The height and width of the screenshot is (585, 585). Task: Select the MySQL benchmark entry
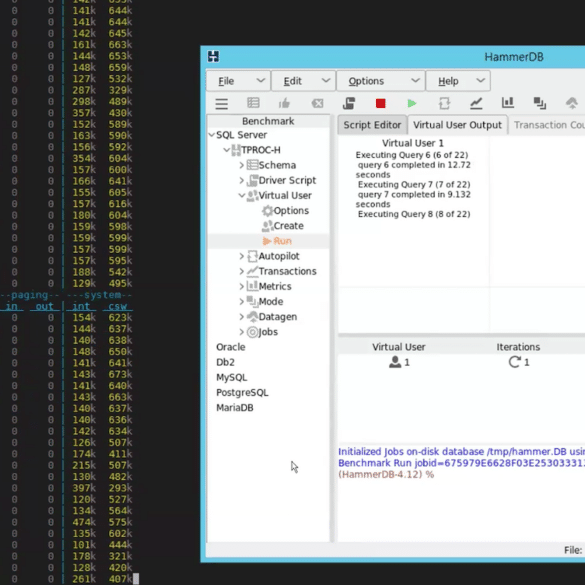(x=231, y=378)
